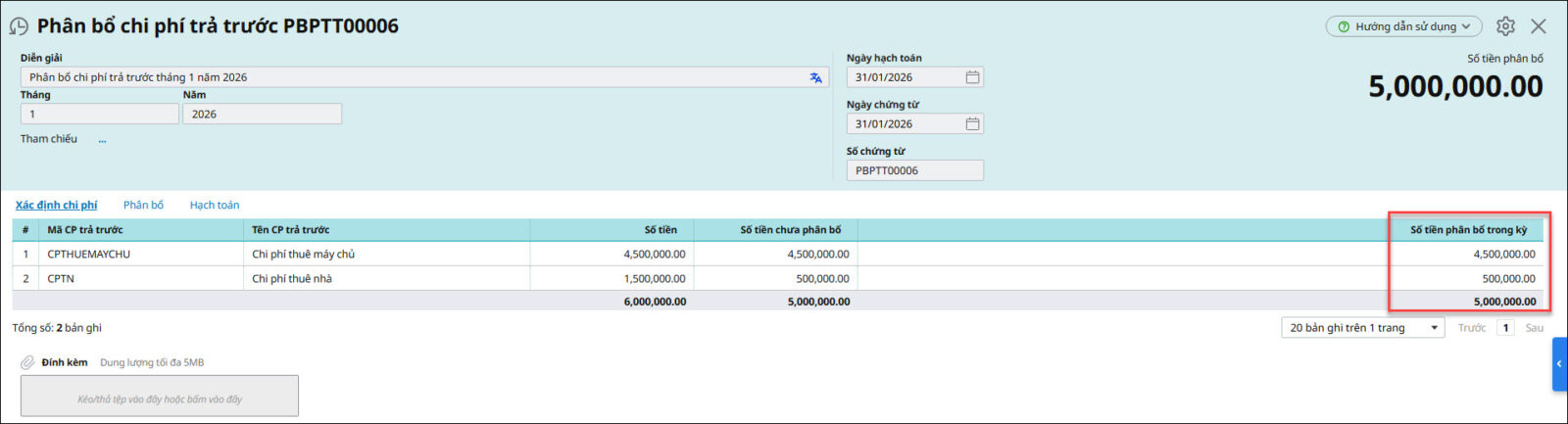
Task: Click the Số chứng từ input field
Action: (x=914, y=170)
